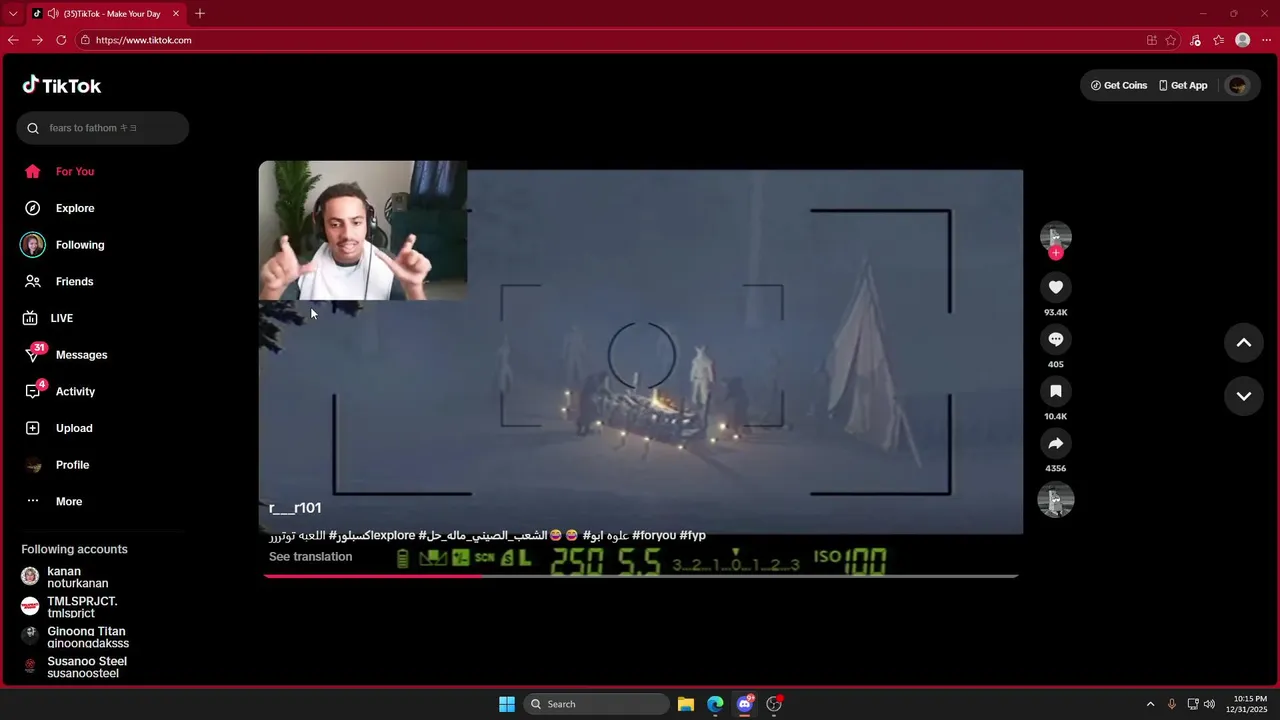Image resolution: width=1280 pixels, height=720 pixels.
Task: Save video with bookmark icon
Action: click(x=1056, y=391)
